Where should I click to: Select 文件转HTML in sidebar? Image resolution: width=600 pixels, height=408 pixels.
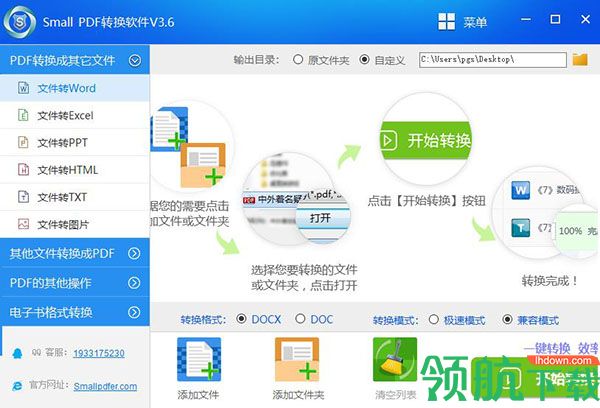pos(75,170)
